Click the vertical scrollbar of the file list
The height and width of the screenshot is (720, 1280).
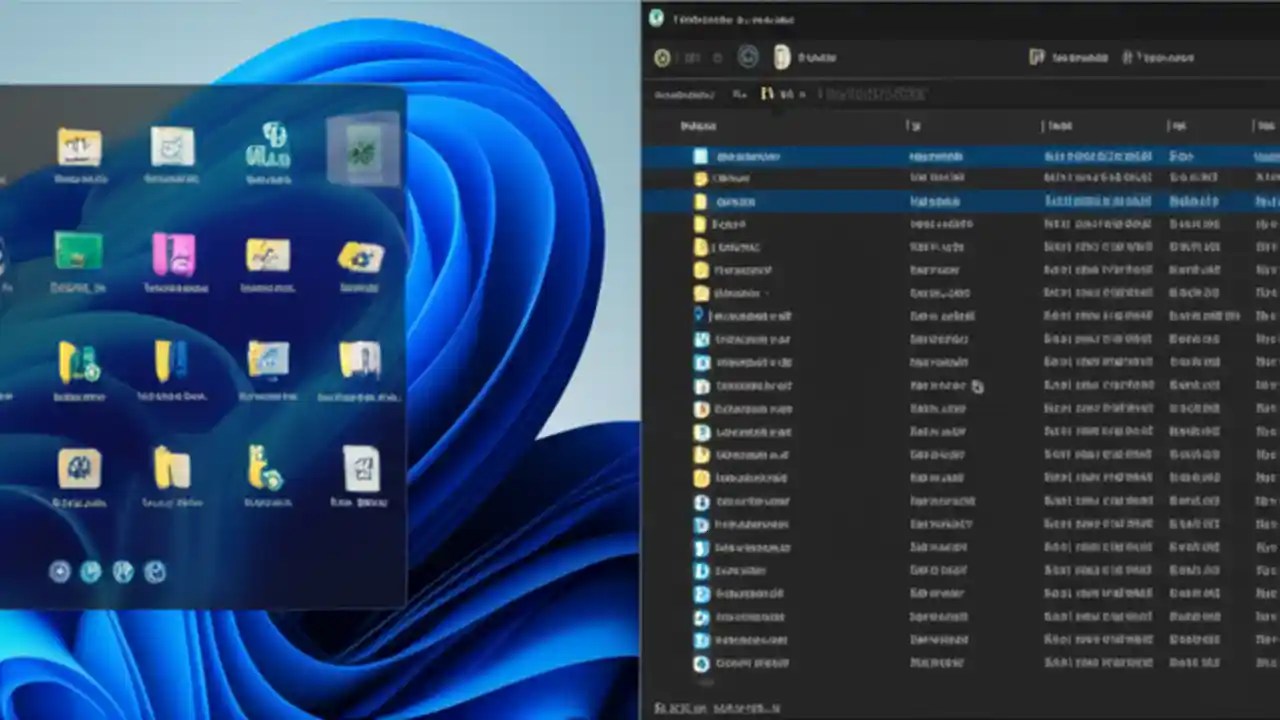pyautogui.click(x=1274, y=400)
